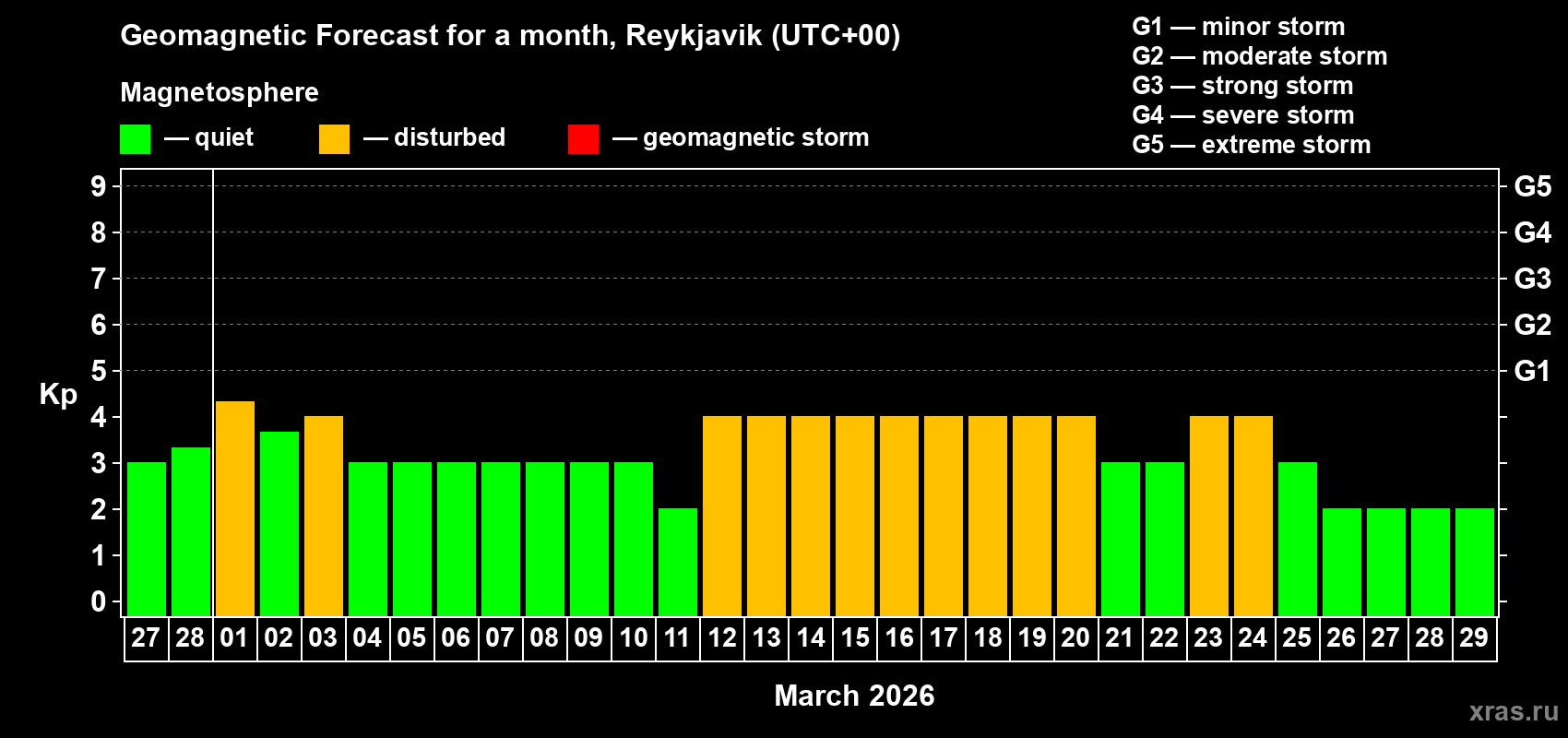Click the 'G4 — severe storm' legend text

(x=1243, y=115)
